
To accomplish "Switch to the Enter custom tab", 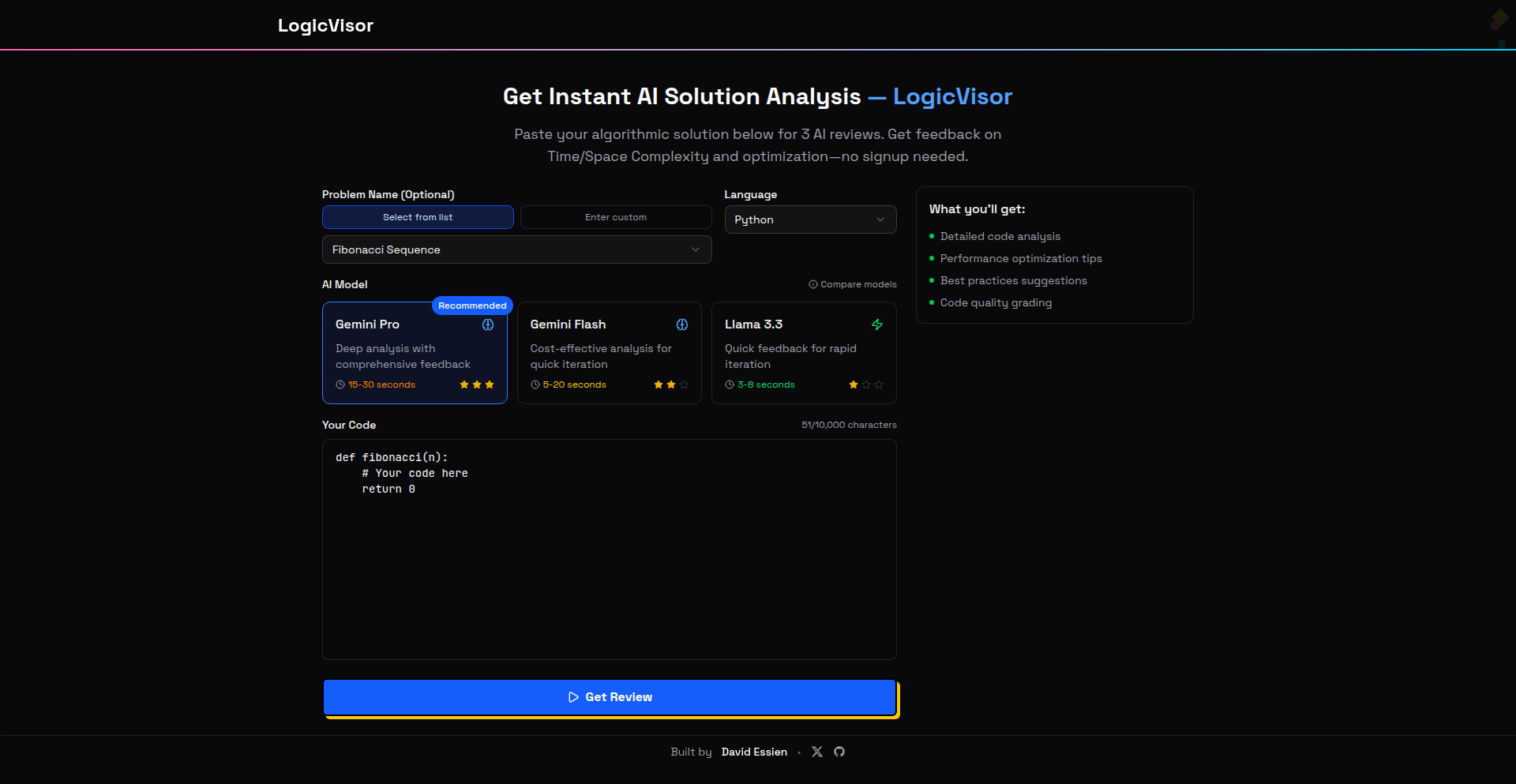I will pyautogui.click(x=615, y=217).
